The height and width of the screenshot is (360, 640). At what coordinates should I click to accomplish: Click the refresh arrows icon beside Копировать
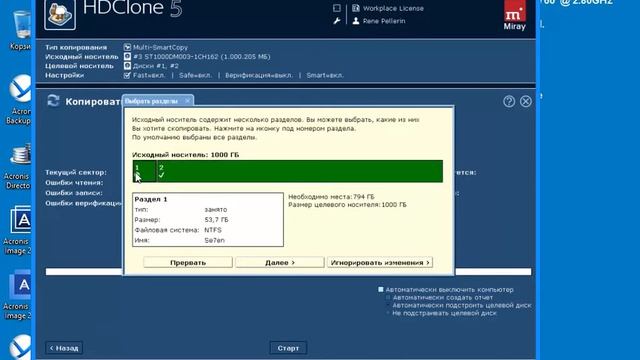coord(53,101)
